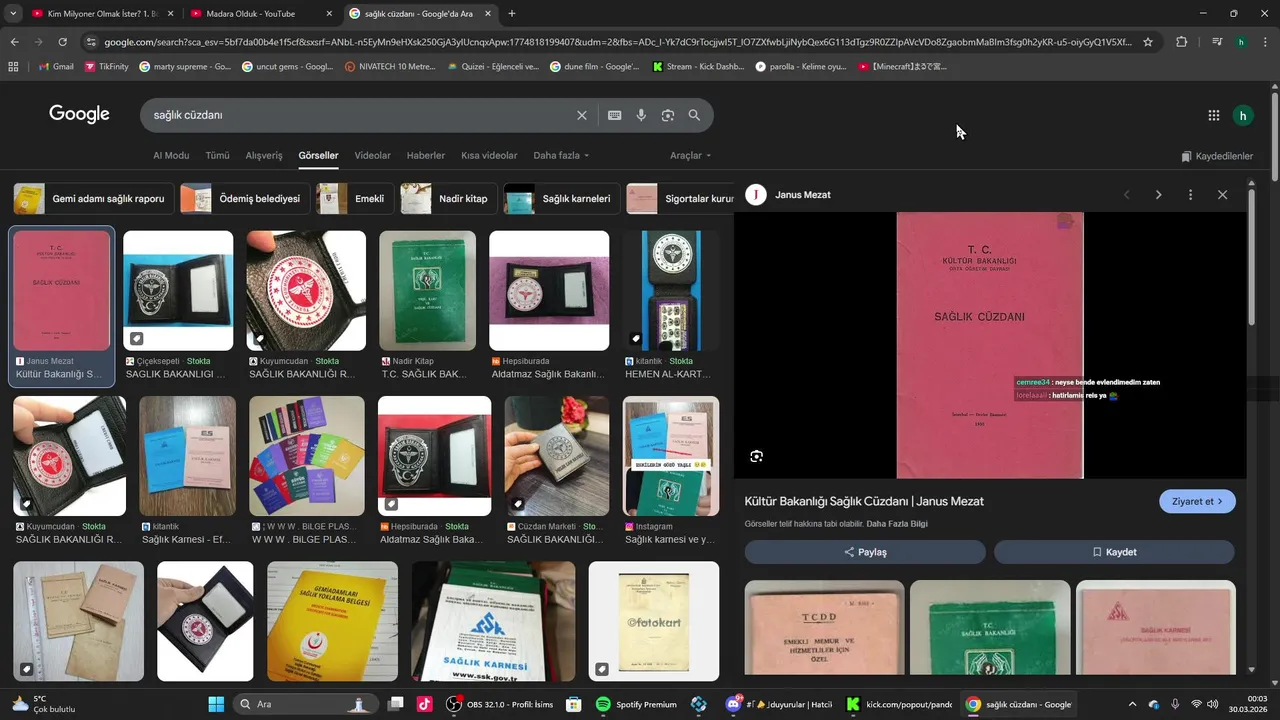Open a new browser tab
This screenshot has width=1280, height=720.
512,14
